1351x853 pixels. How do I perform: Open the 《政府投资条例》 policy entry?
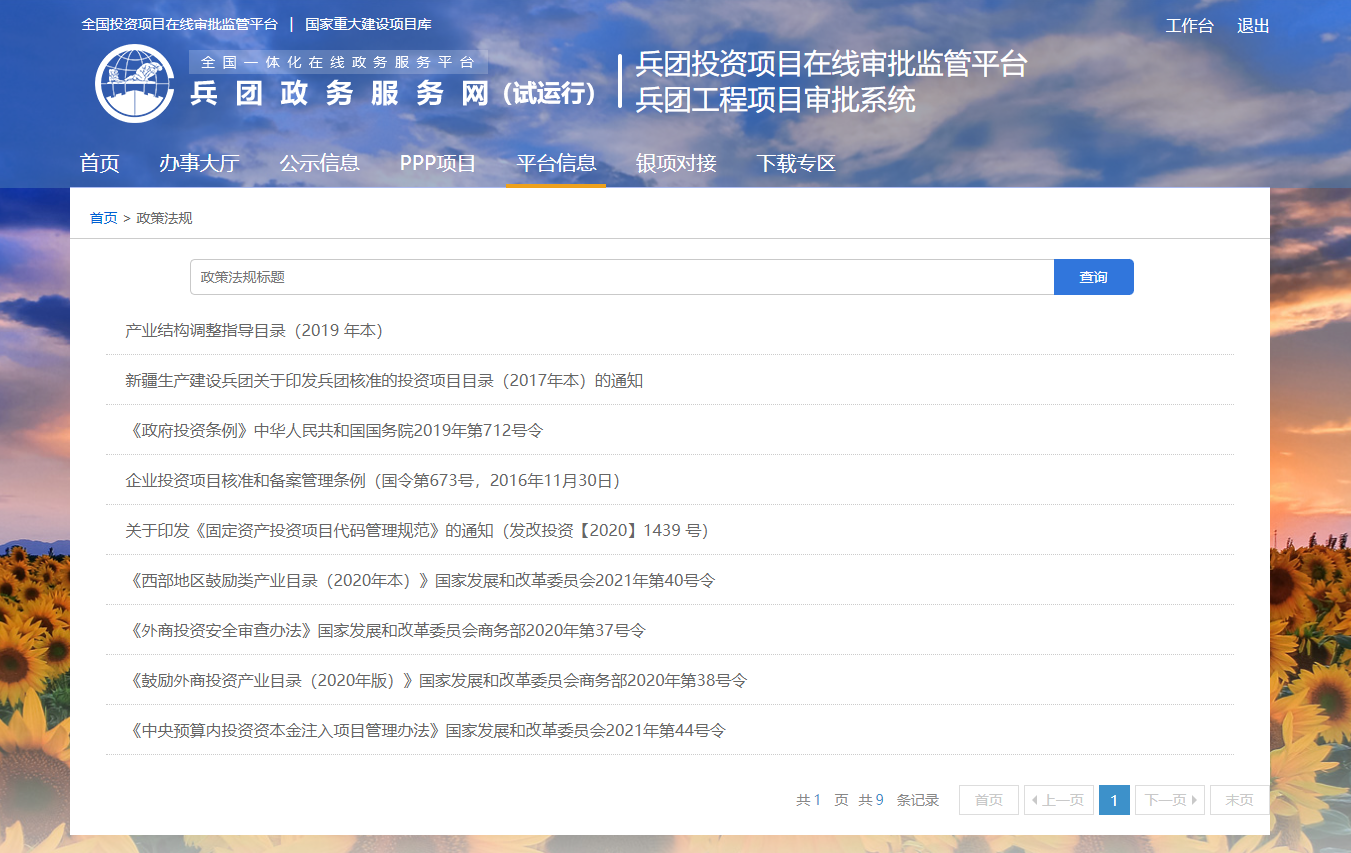tap(336, 430)
